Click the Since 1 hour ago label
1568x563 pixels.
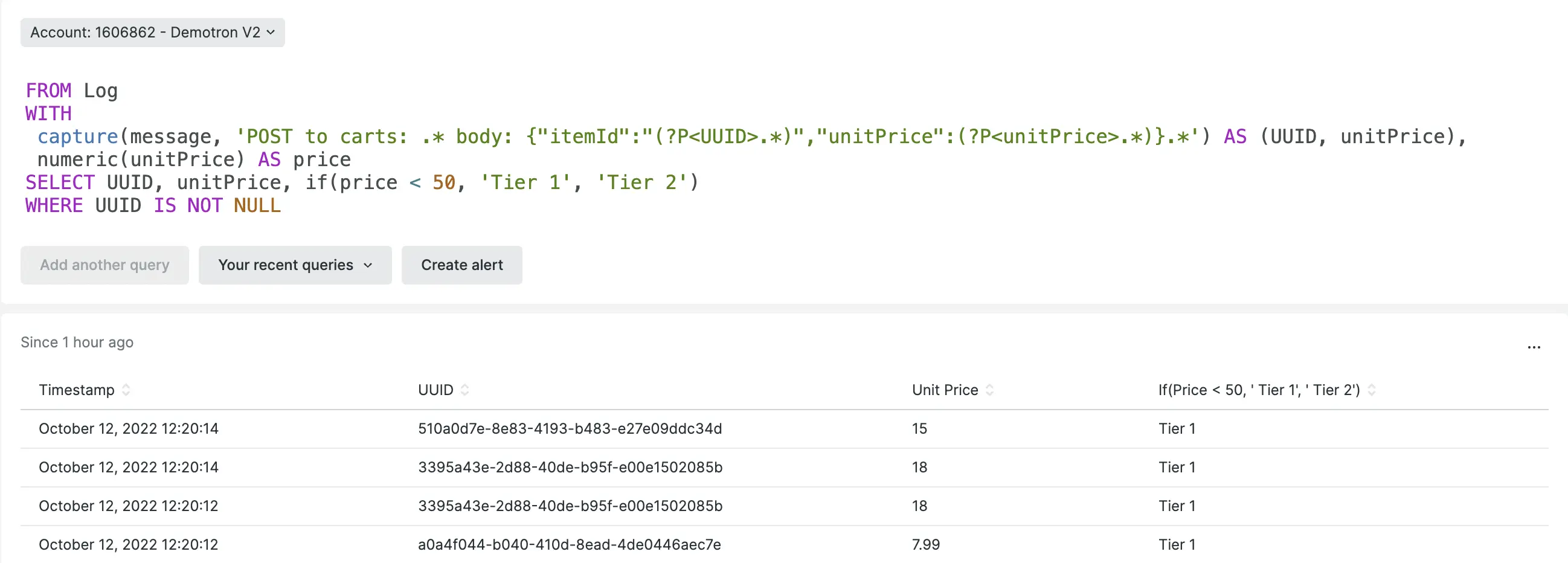(x=77, y=342)
